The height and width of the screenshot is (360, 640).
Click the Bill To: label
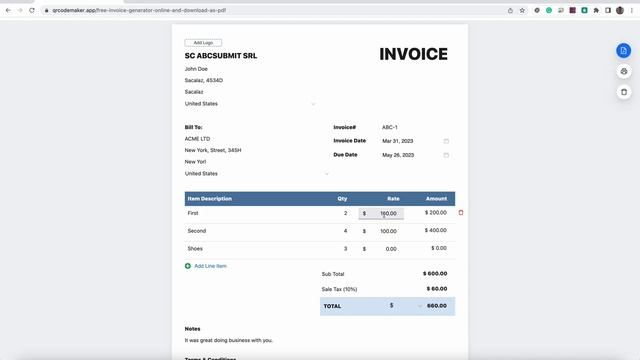193,127
